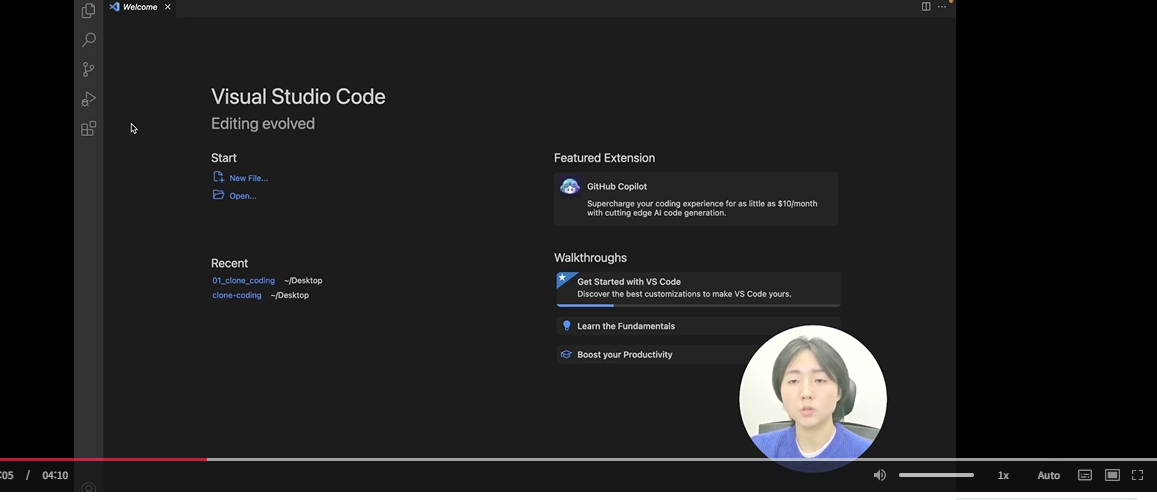Click the graduation cap icon beside Boost your Productivity
The image size is (1157, 500).
[x=566, y=354]
